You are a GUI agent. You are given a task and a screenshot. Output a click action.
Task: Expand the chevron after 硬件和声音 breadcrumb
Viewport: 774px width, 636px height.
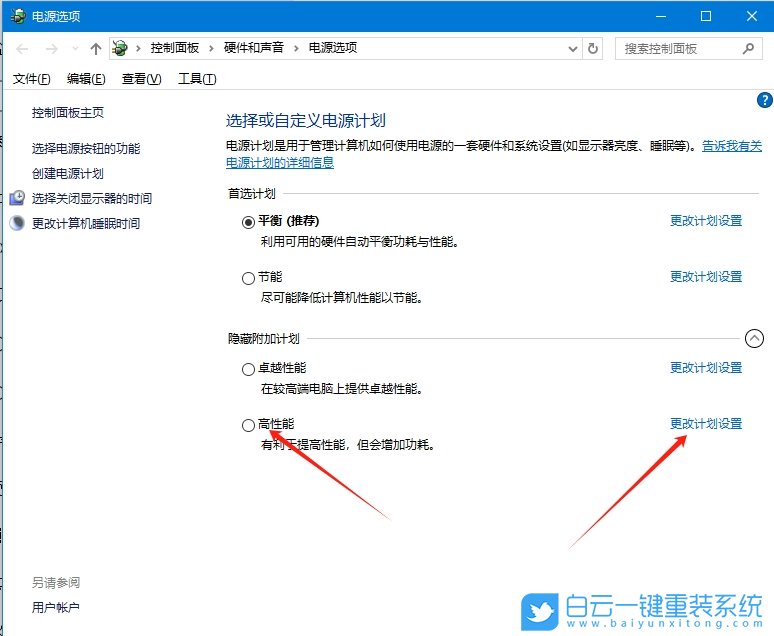click(296, 48)
